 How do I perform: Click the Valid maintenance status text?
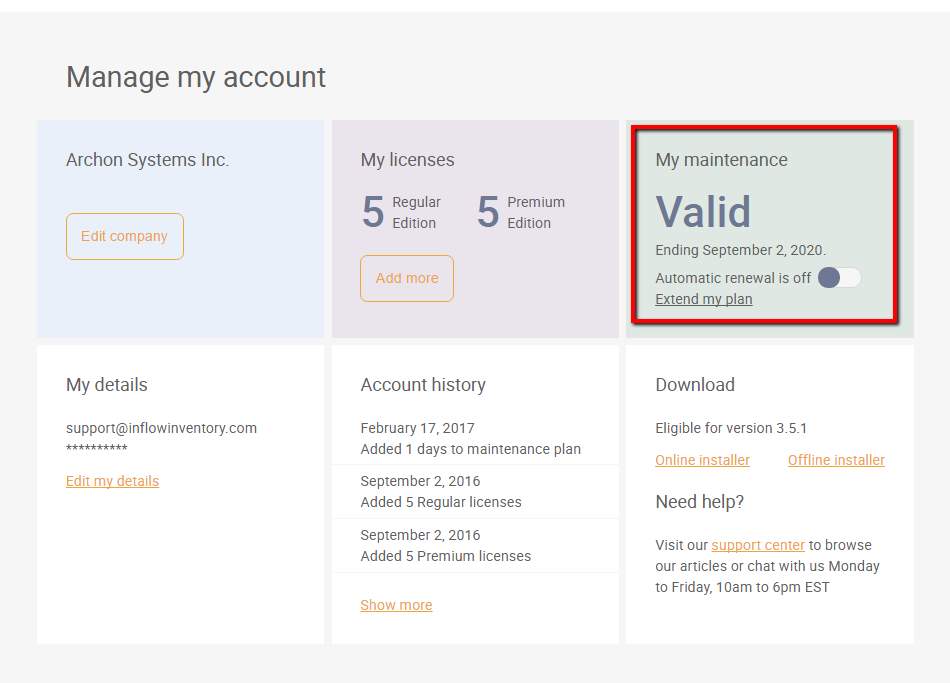tap(703, 212)
